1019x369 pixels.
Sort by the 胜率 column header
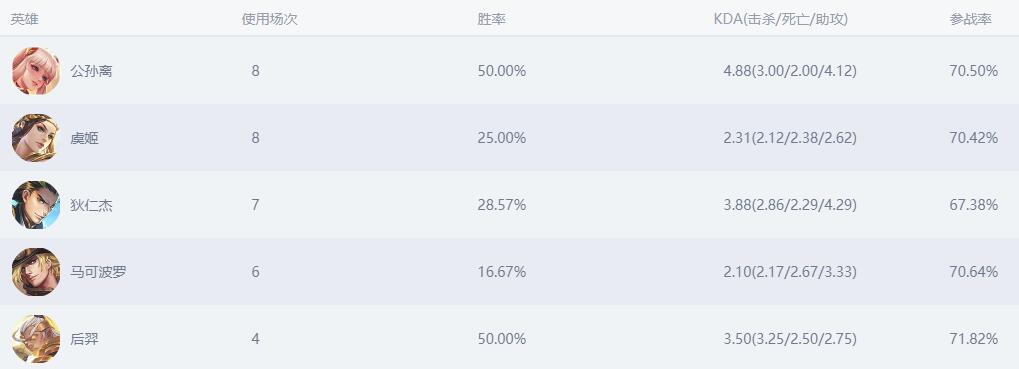coord(491,19)
